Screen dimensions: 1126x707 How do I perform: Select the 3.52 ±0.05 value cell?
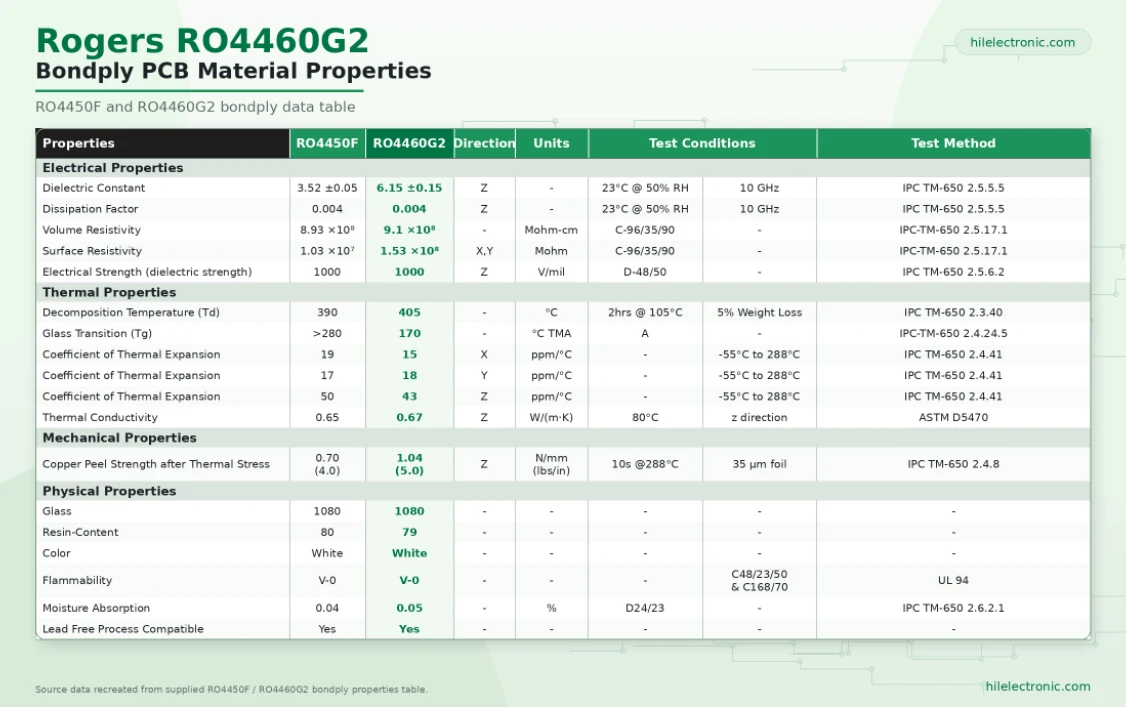(x=327, y=188)
